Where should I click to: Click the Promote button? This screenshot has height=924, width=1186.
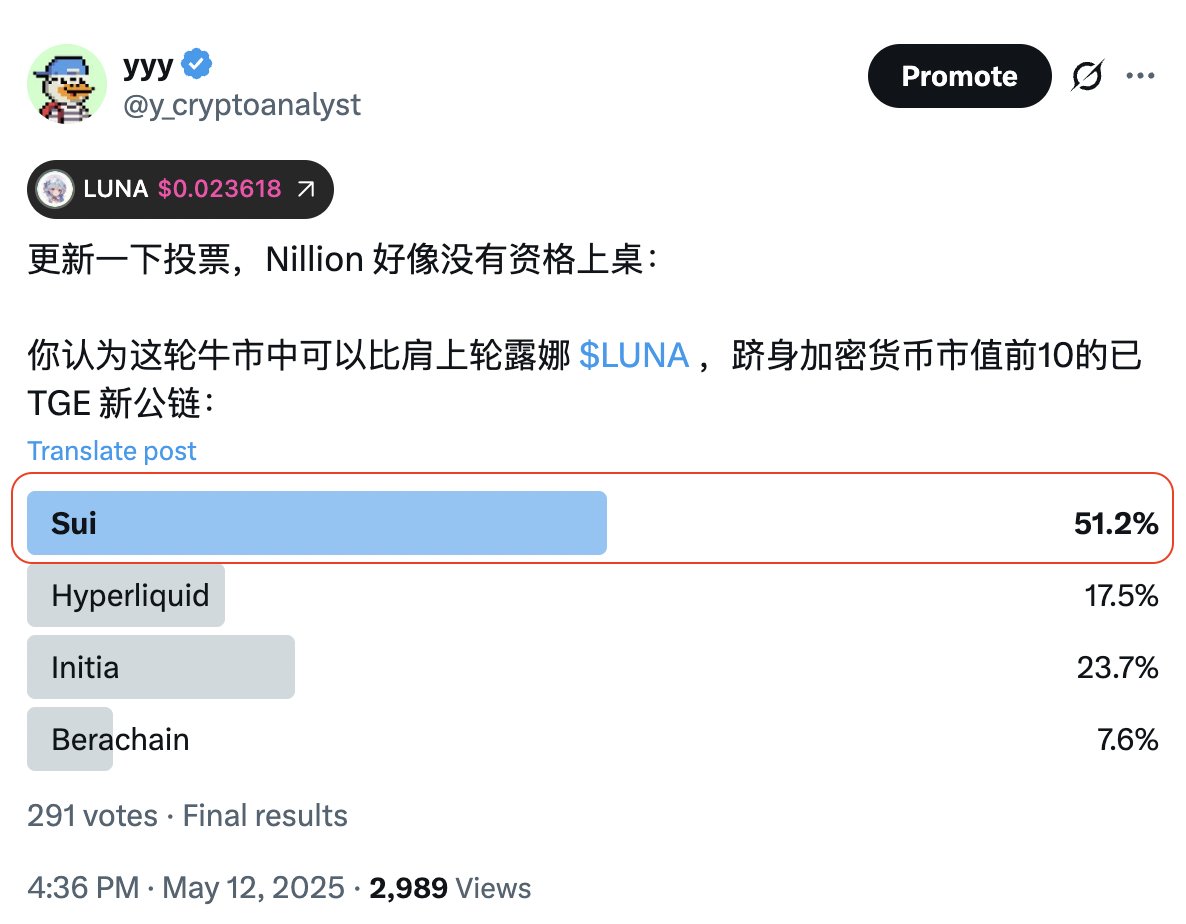(x=959, y=76)
